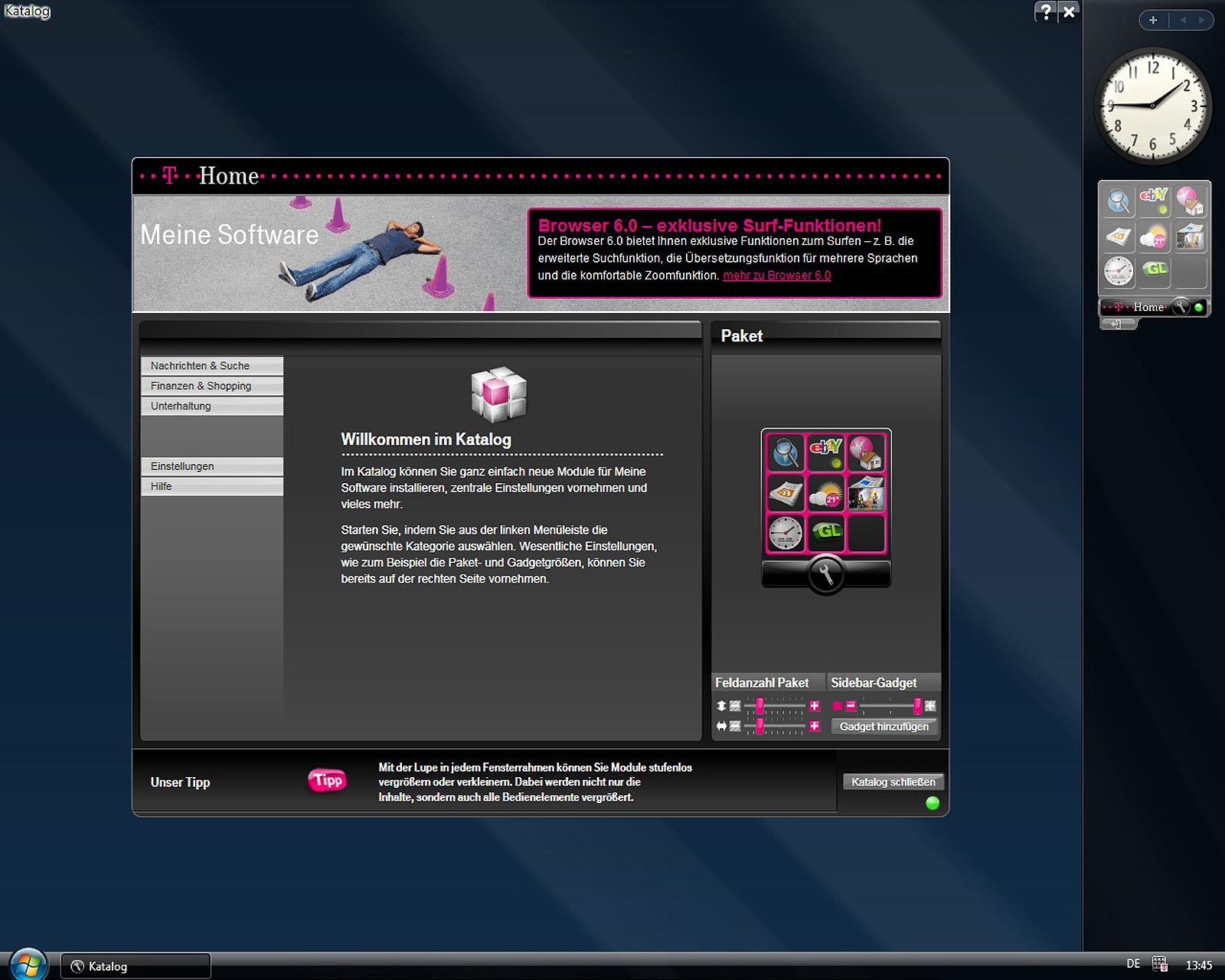Screen dimensions: 1225x980
Task: Click the tray network icon
Action: coord(1160,965)
